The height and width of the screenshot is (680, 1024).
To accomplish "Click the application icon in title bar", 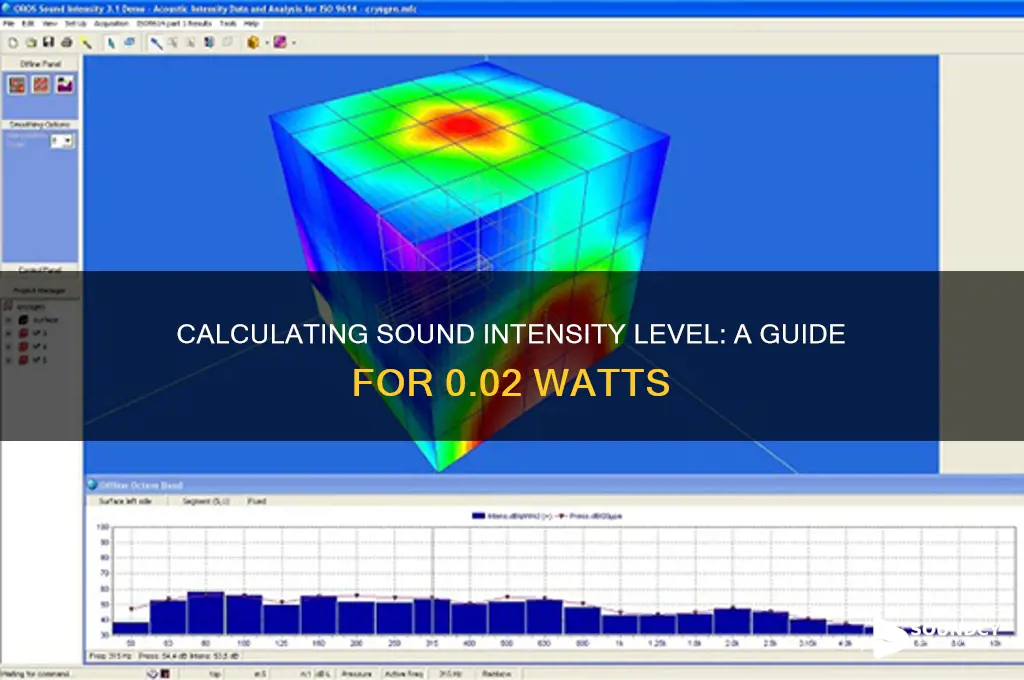I will pyautogui.click(x=7, y=8).
